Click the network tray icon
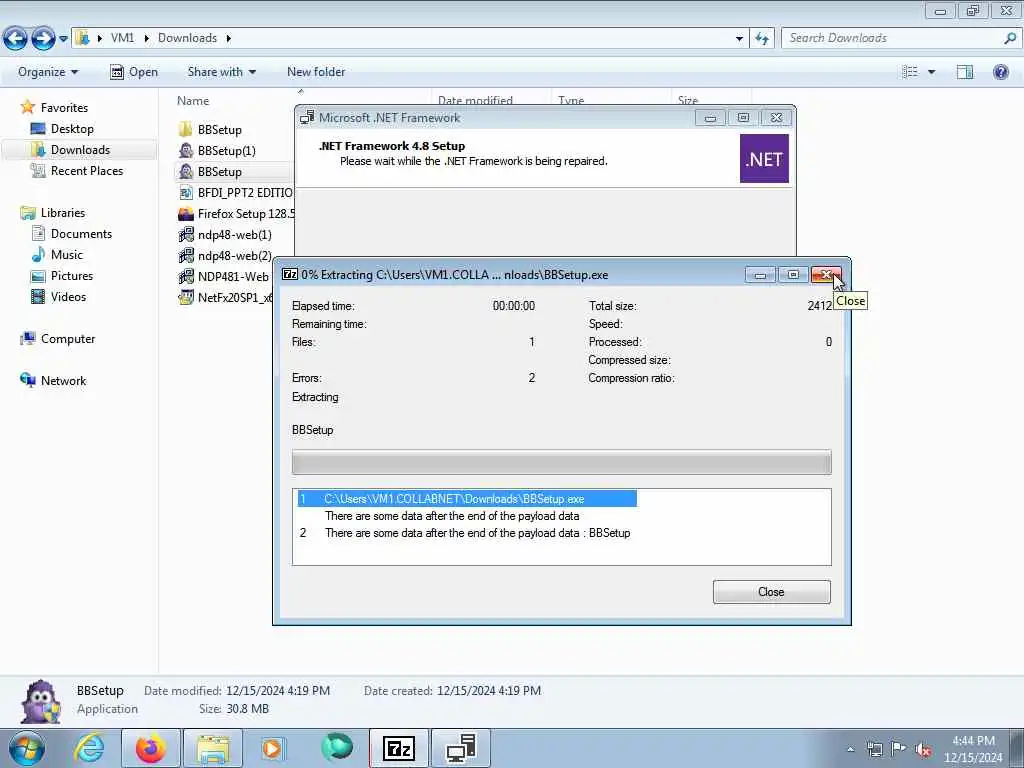Screen dimensions: 1024x768 pos(874,749)
